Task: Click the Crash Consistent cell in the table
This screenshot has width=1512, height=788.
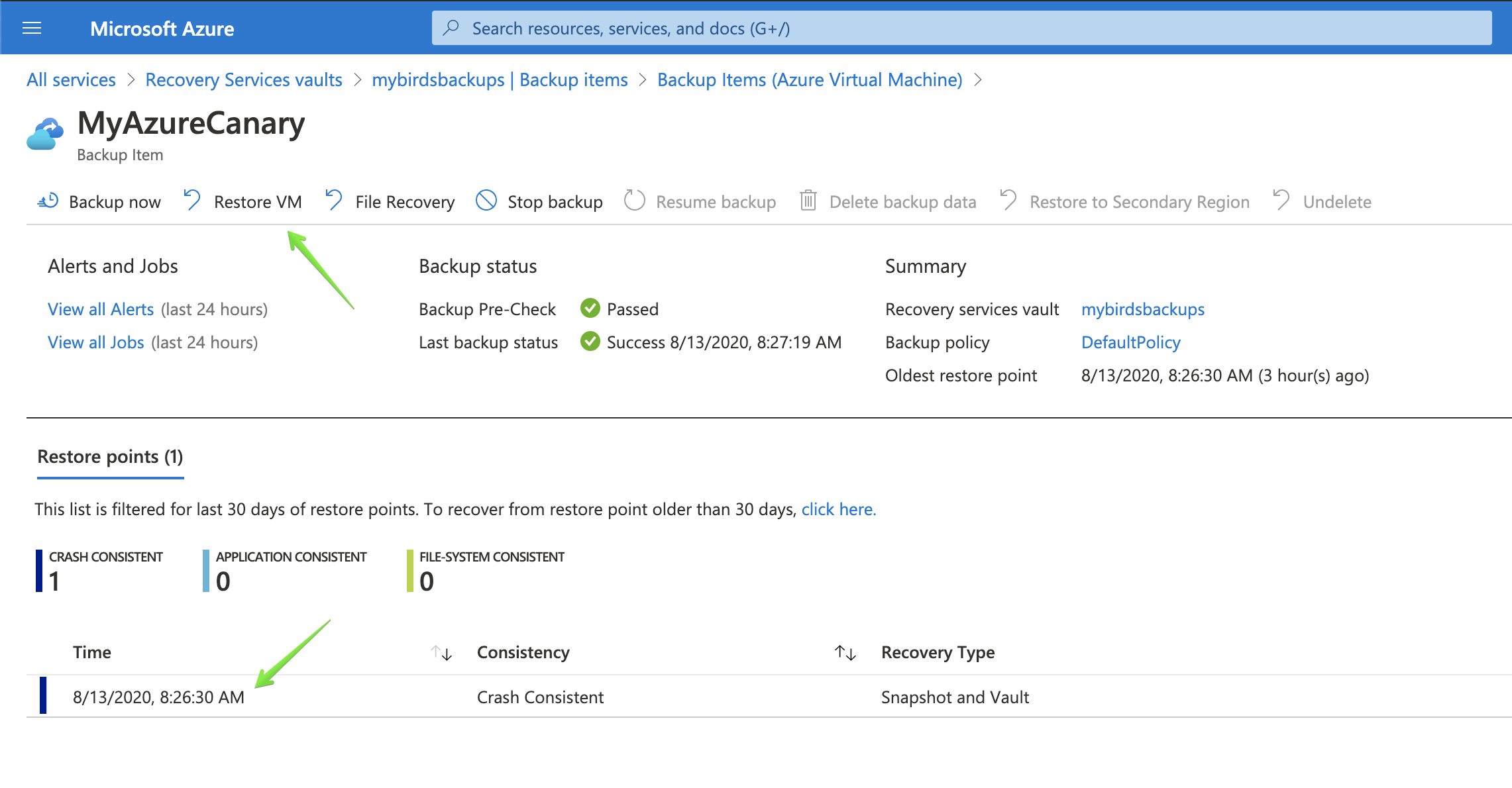Action: (x=541, y=697)
